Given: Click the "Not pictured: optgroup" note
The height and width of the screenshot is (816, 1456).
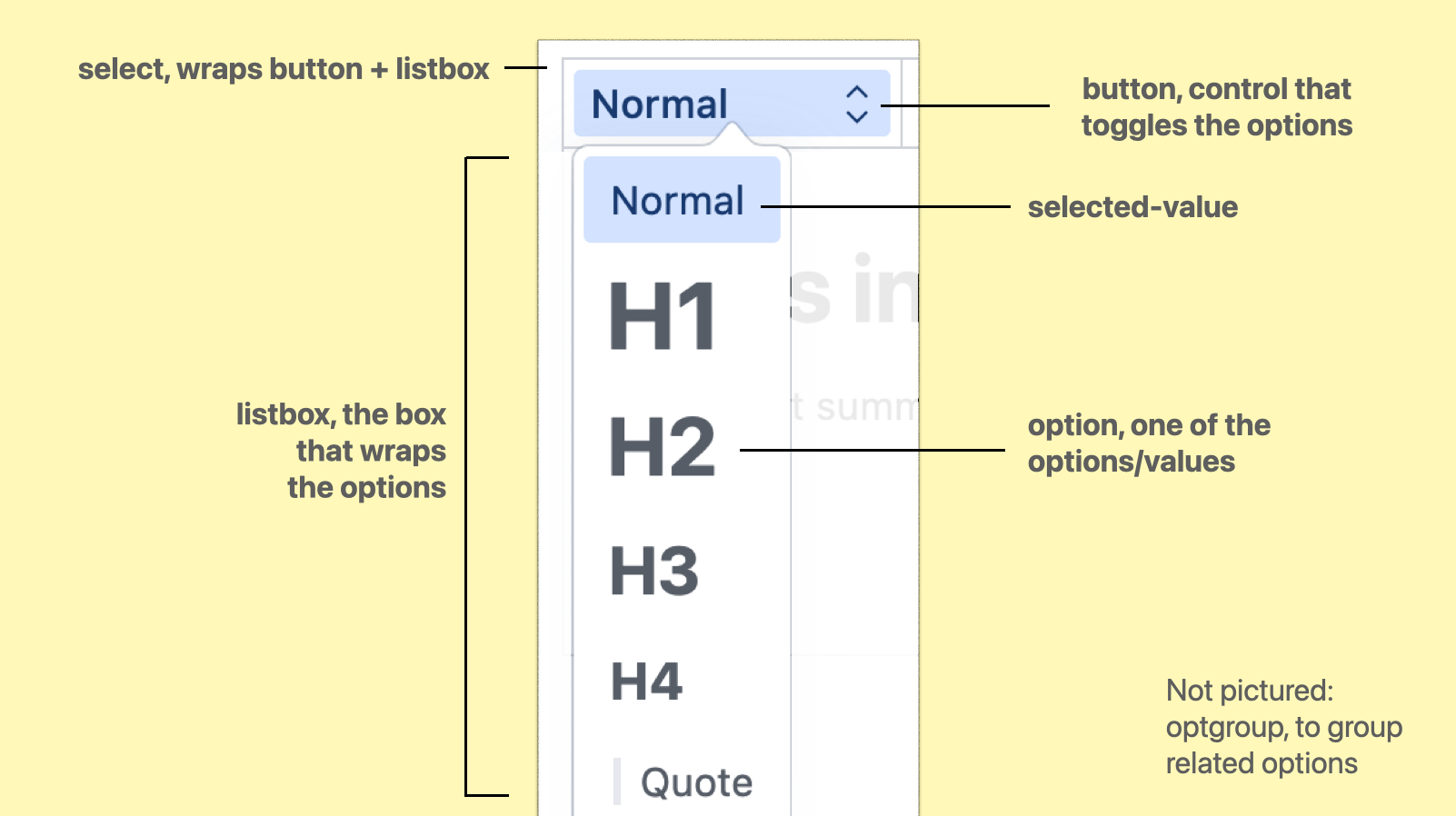Looking at the screenshot, I should pyautogui.click(x=1283, y=727).
